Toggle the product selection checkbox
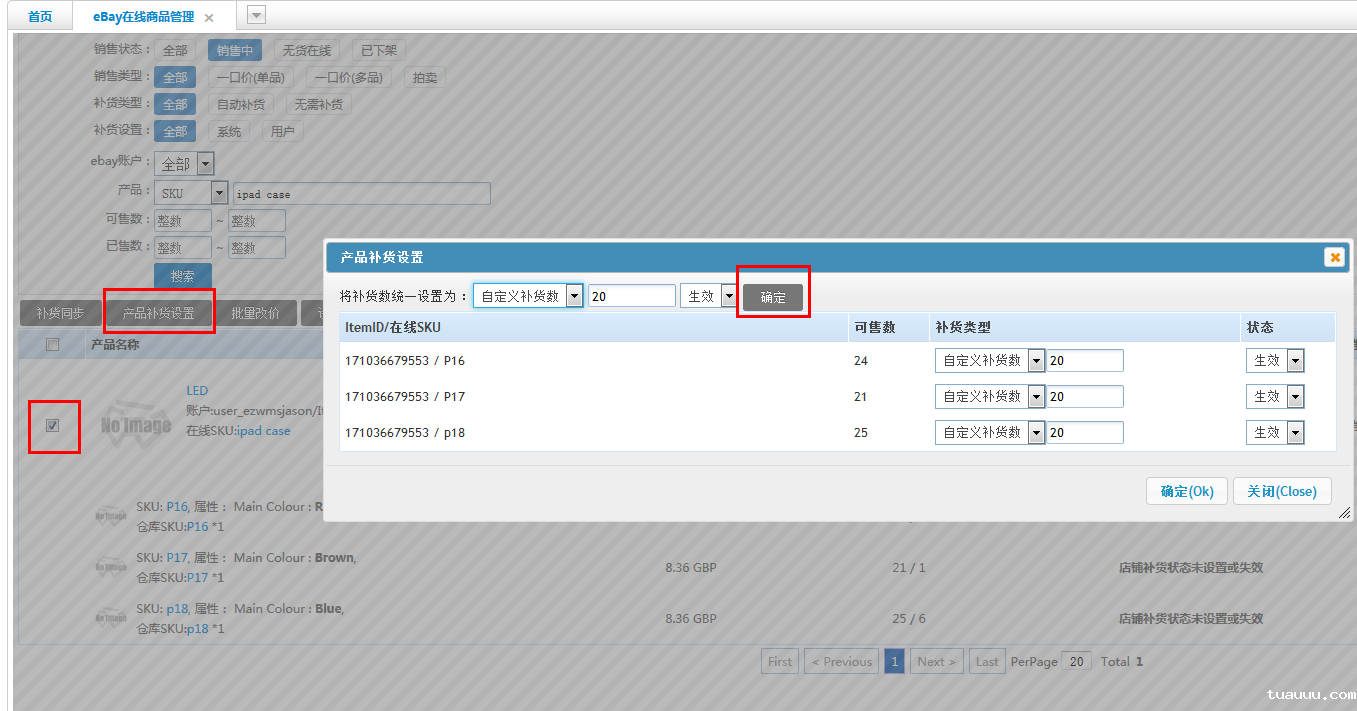The image size is (1357, 711). click(x=53, y=426)
